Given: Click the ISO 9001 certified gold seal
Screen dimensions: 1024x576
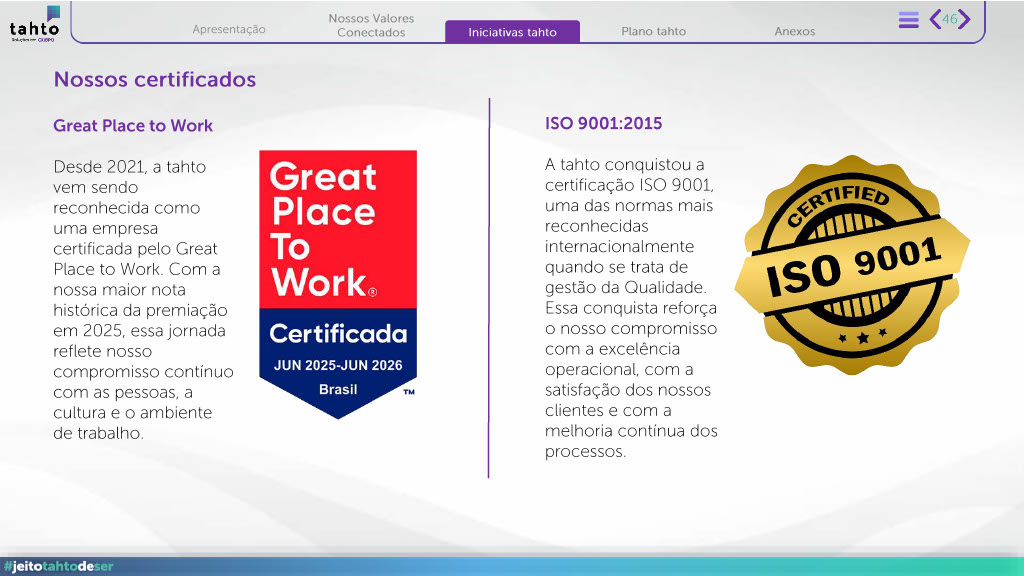Looking at the screenshot, I should pos(852,265).
